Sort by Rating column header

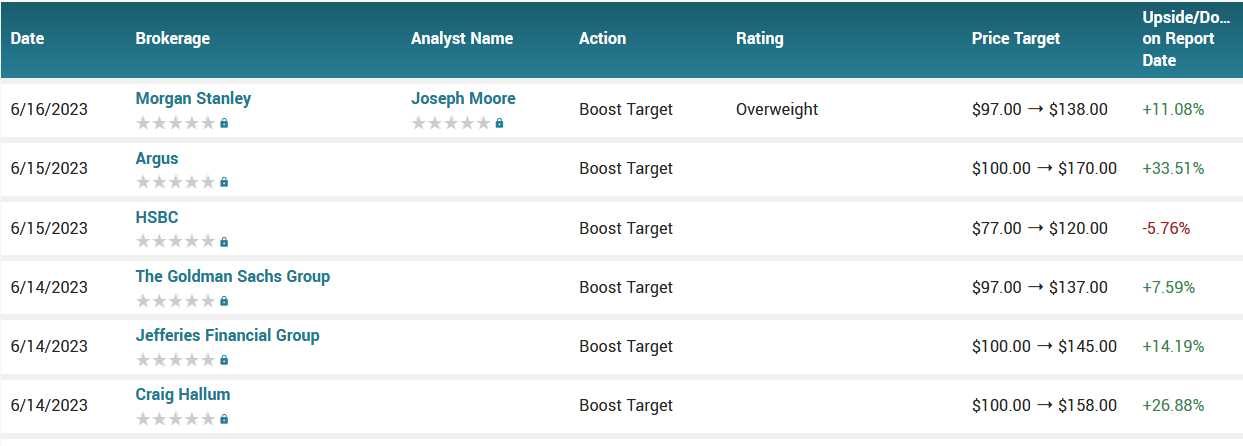(759, 39)
